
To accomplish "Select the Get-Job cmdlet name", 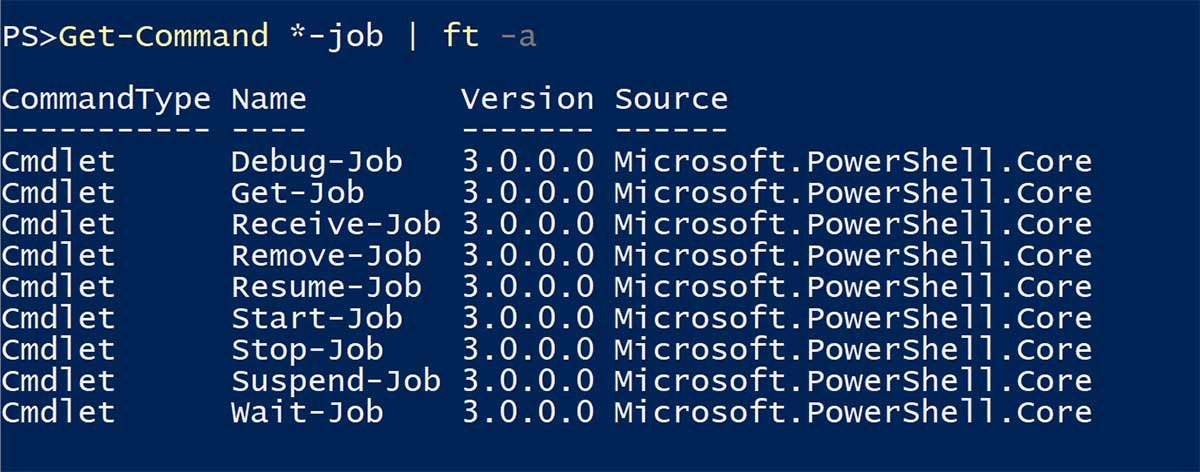I will [297, 192].
